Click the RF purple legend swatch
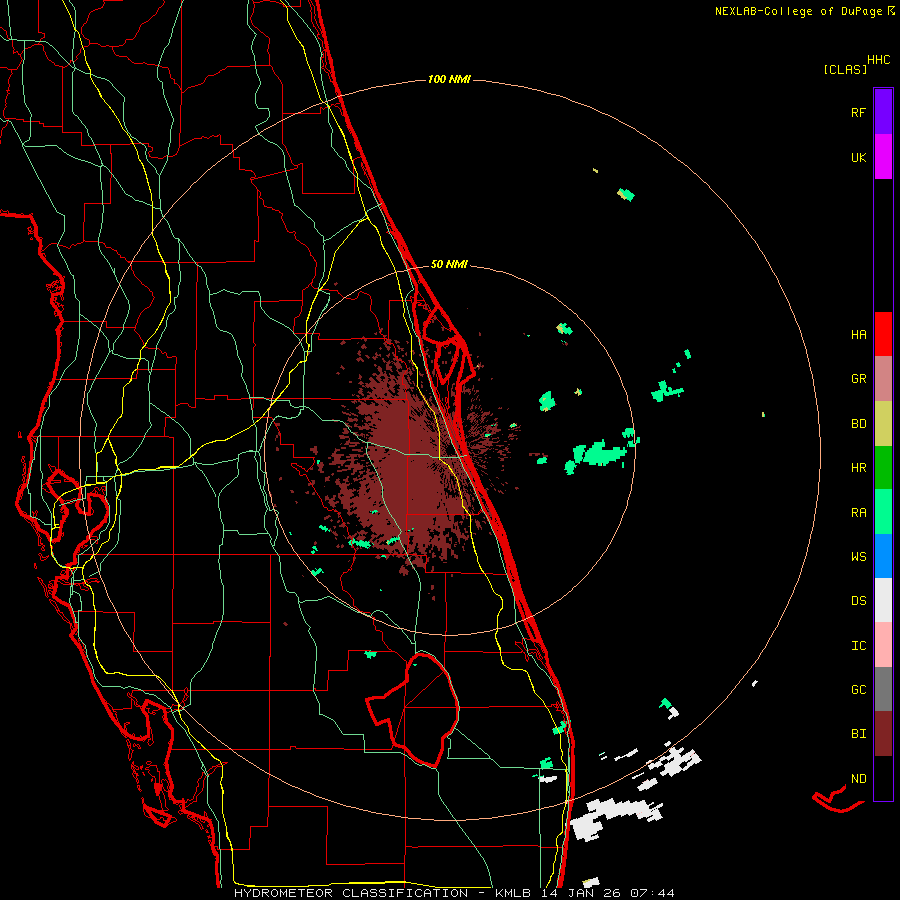This screenshot has width=900, height=900. click(x=883, y=112)
